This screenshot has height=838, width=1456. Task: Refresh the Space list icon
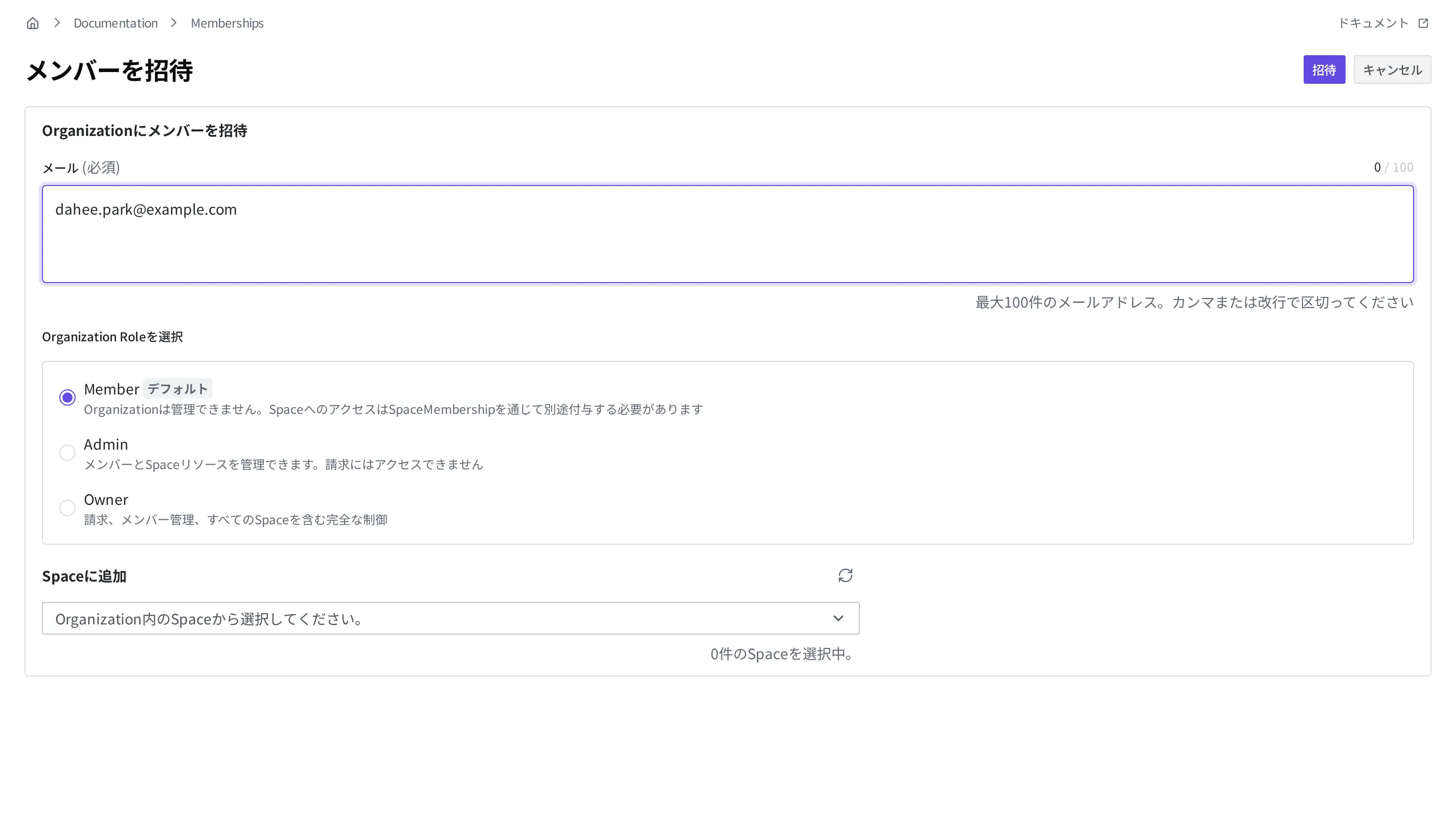845,575
